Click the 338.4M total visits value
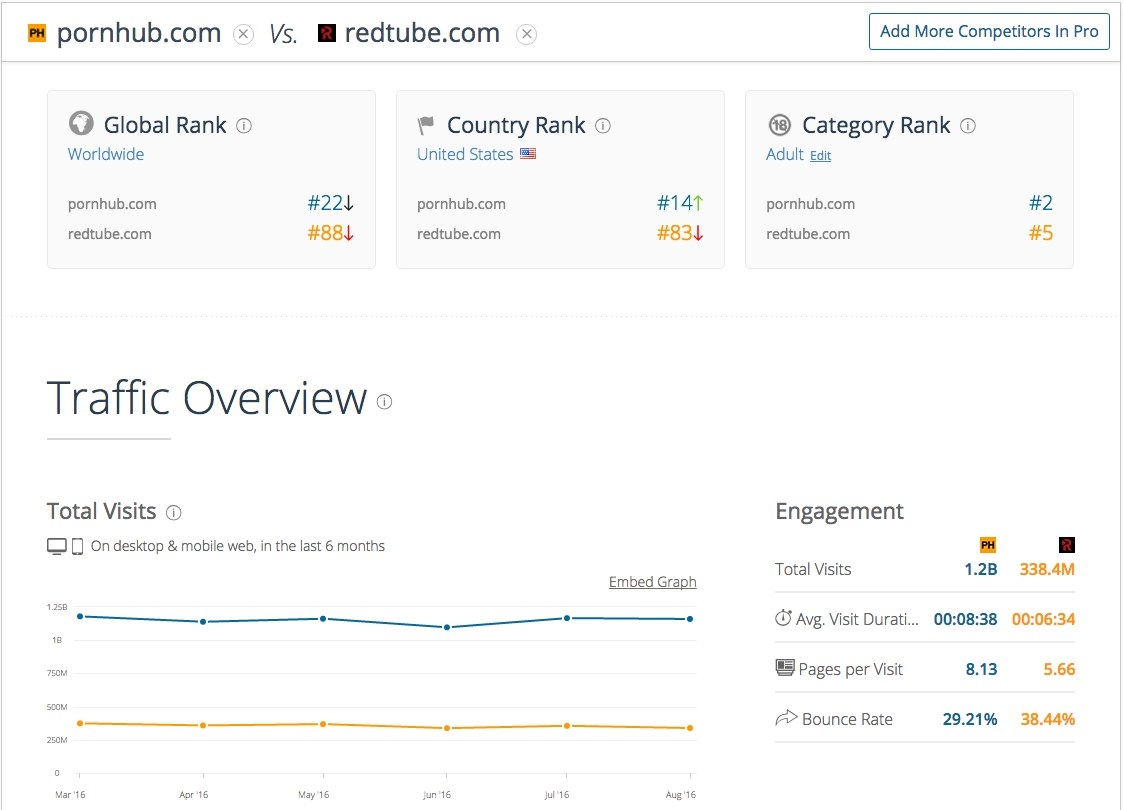The image size is (1123, 810). click(1047, 569)
